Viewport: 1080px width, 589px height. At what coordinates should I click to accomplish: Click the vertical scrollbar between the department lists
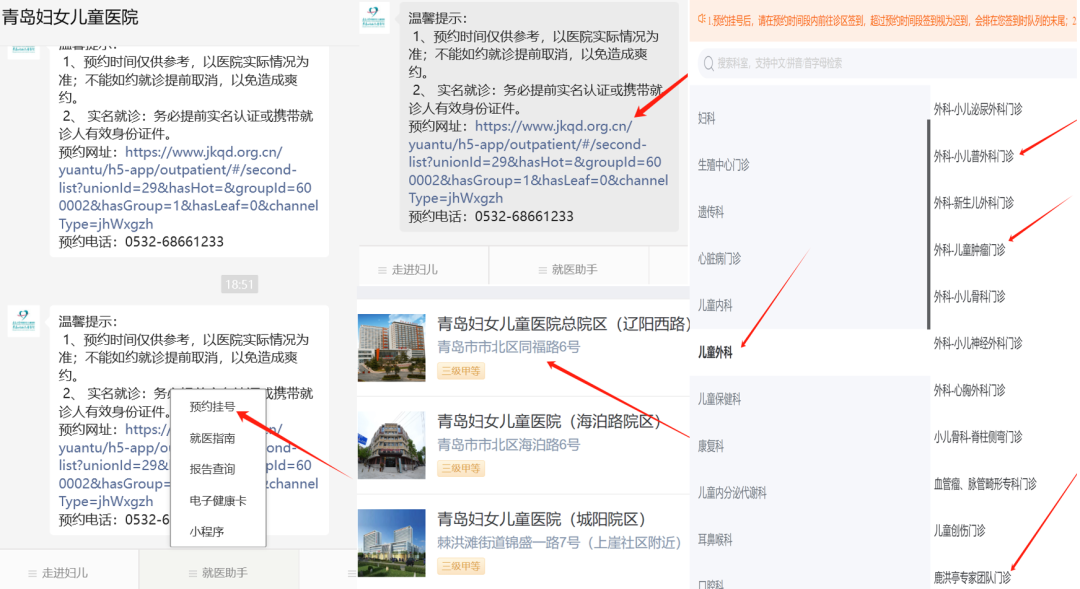(928, 225)
